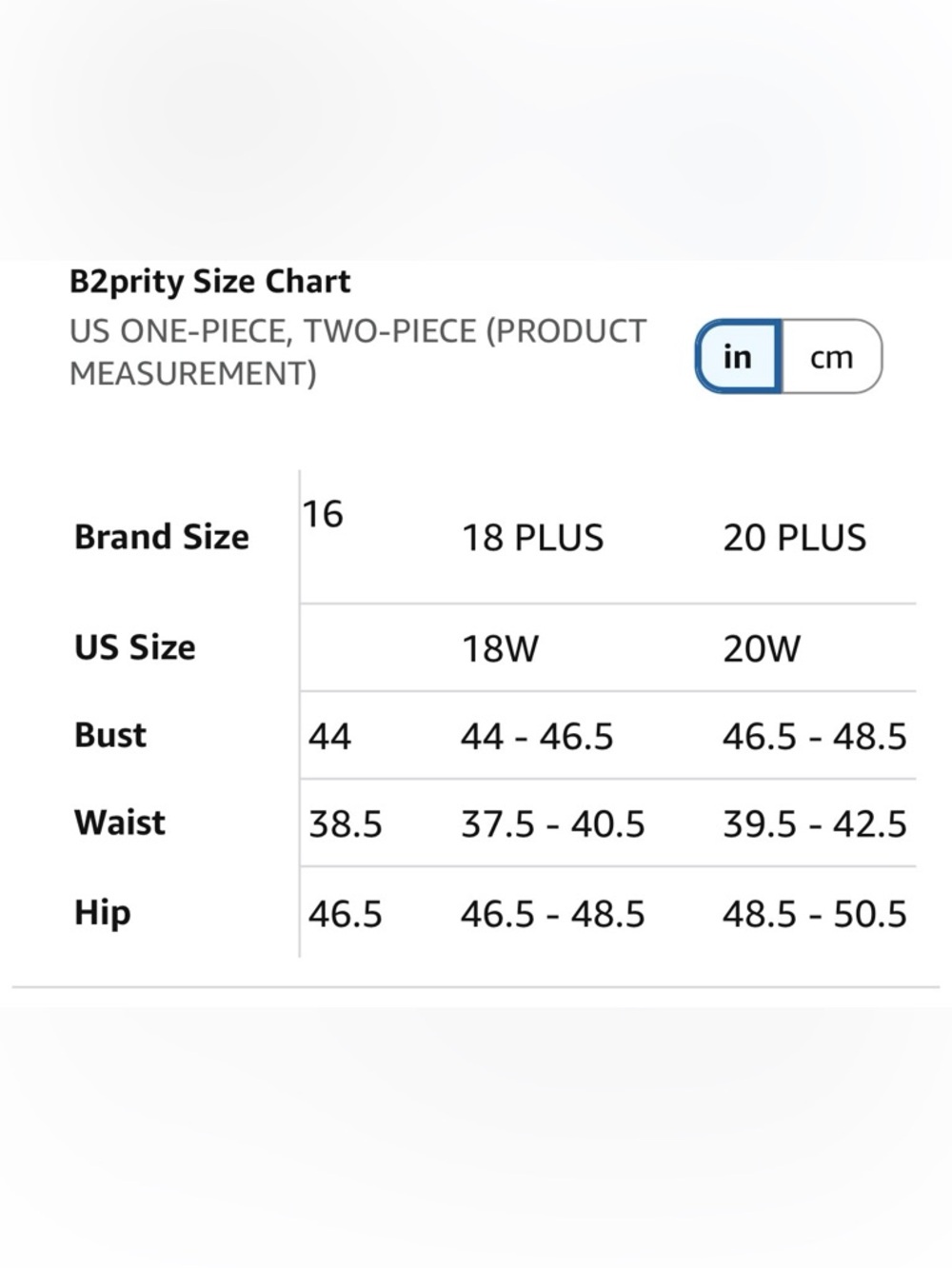This screenshot has height=1268, width=952.
Task: Click the Waist row label
Action: (x=120, y=822)
